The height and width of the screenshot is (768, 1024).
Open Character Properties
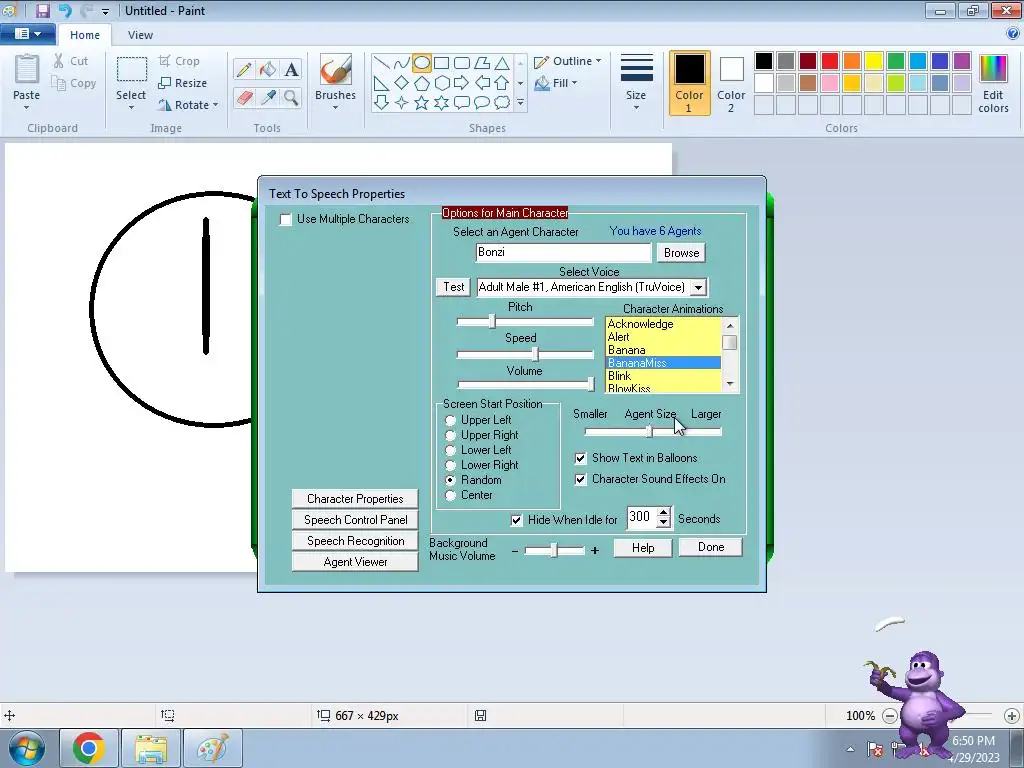355,499
